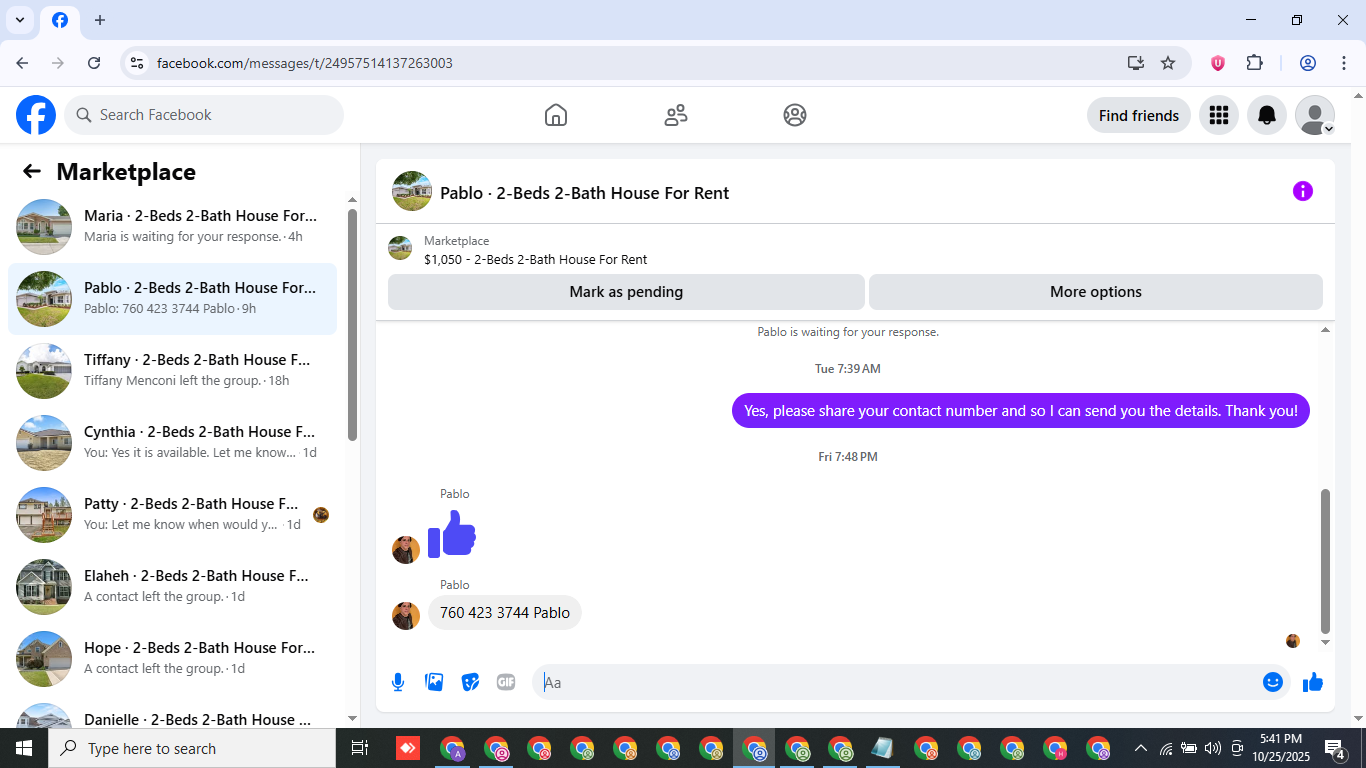Open Task View on the taskbar
The height and width of the screenshot is (768, 1366).
(x=360, y=748)
